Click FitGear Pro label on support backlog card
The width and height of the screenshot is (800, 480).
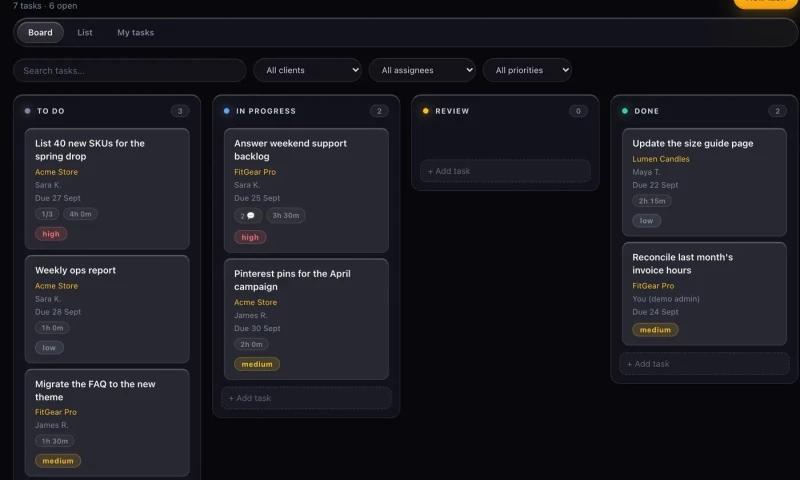pos(255,172)
